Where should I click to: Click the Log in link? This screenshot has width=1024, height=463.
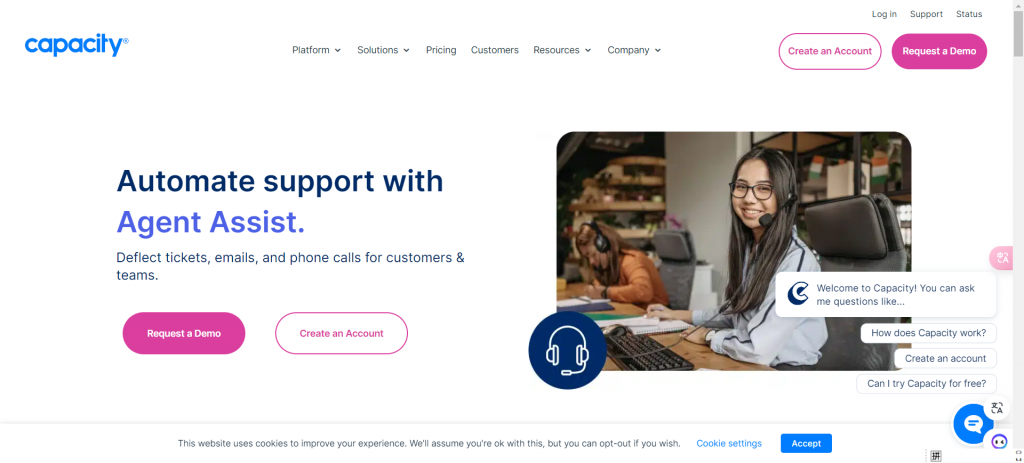(x=884, y=14)
